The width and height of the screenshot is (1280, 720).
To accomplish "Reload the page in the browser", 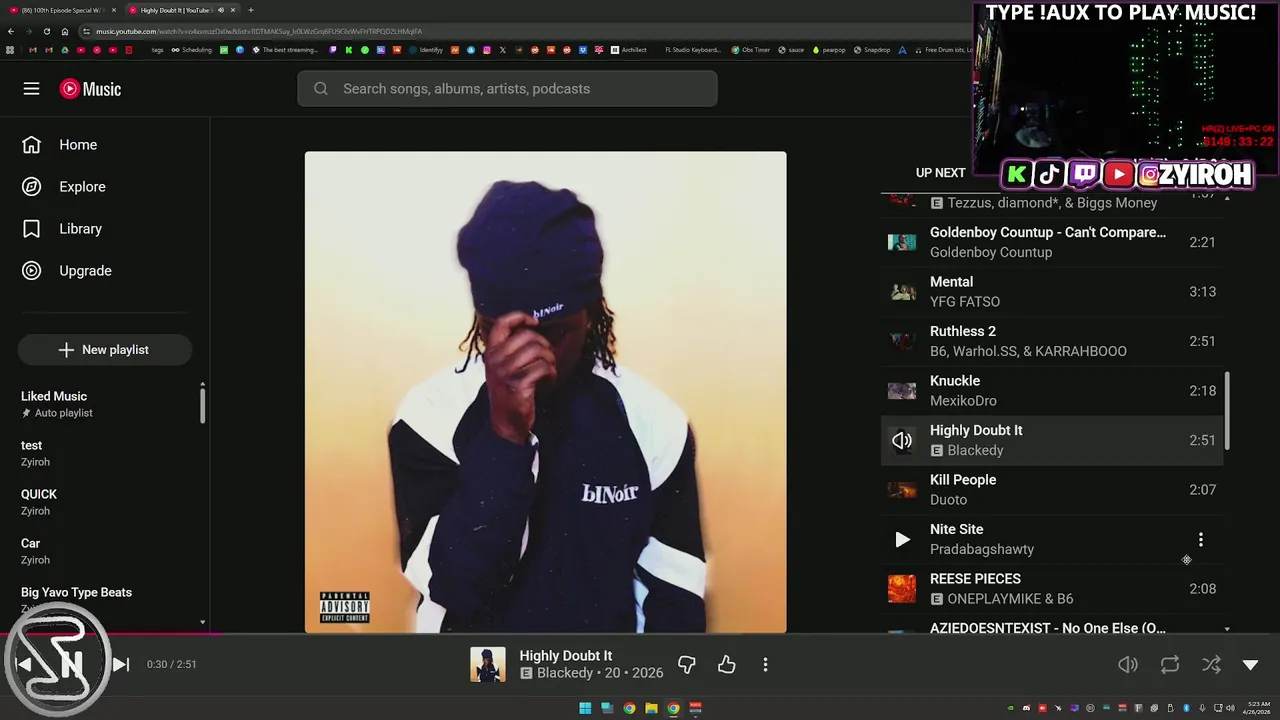I will [46, 31].
